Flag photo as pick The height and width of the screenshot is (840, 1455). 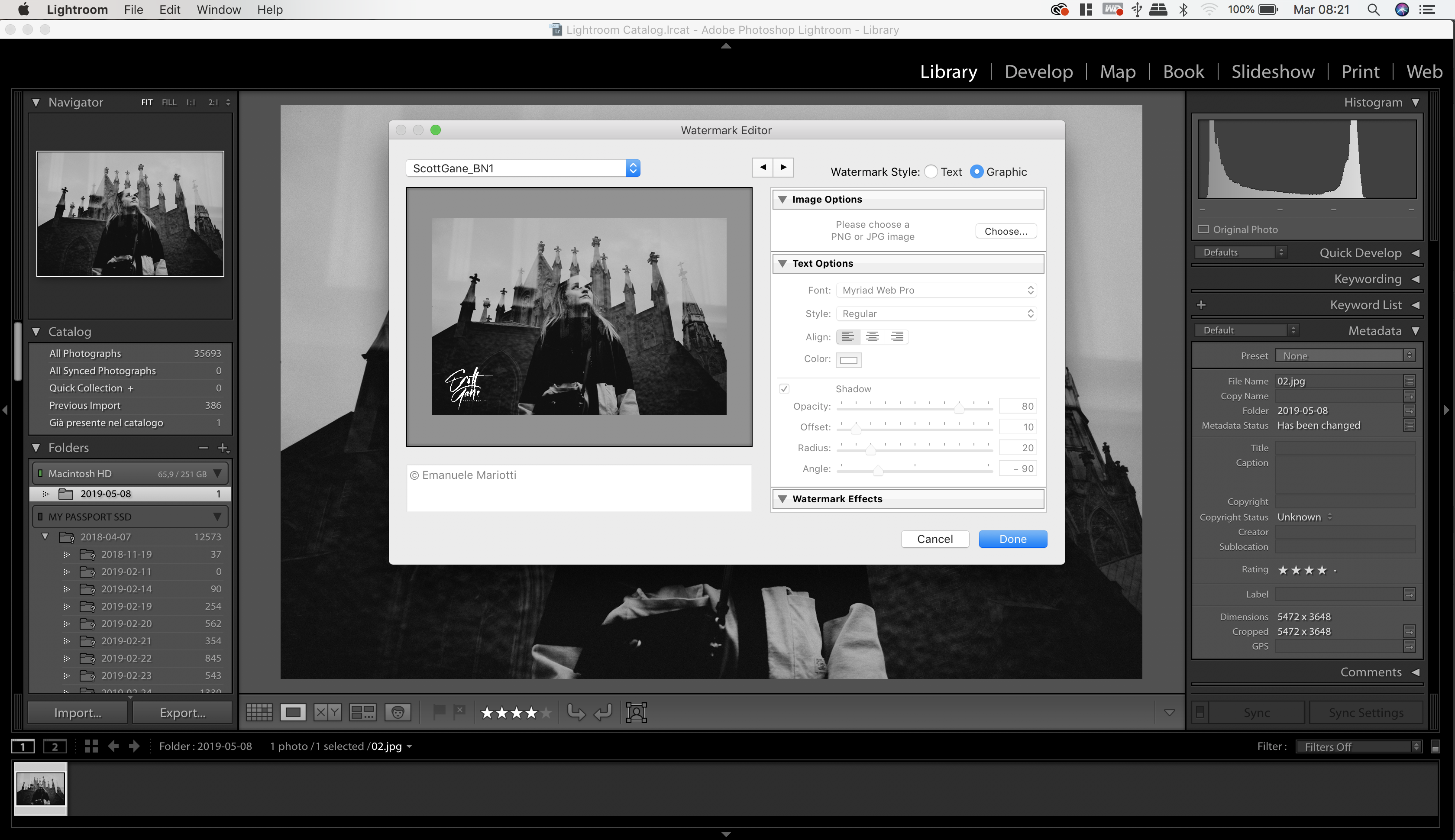[439, 712]
